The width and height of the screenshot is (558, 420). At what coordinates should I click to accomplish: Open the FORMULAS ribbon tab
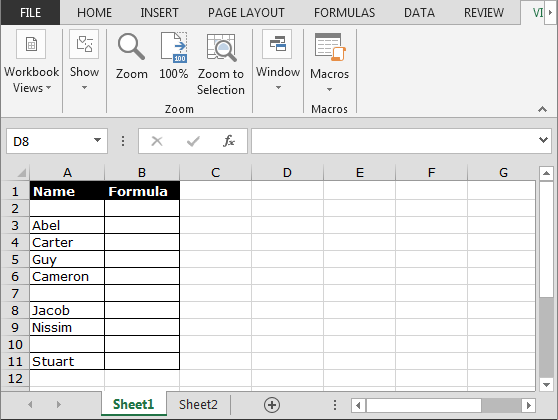click(x=344, y=13)
